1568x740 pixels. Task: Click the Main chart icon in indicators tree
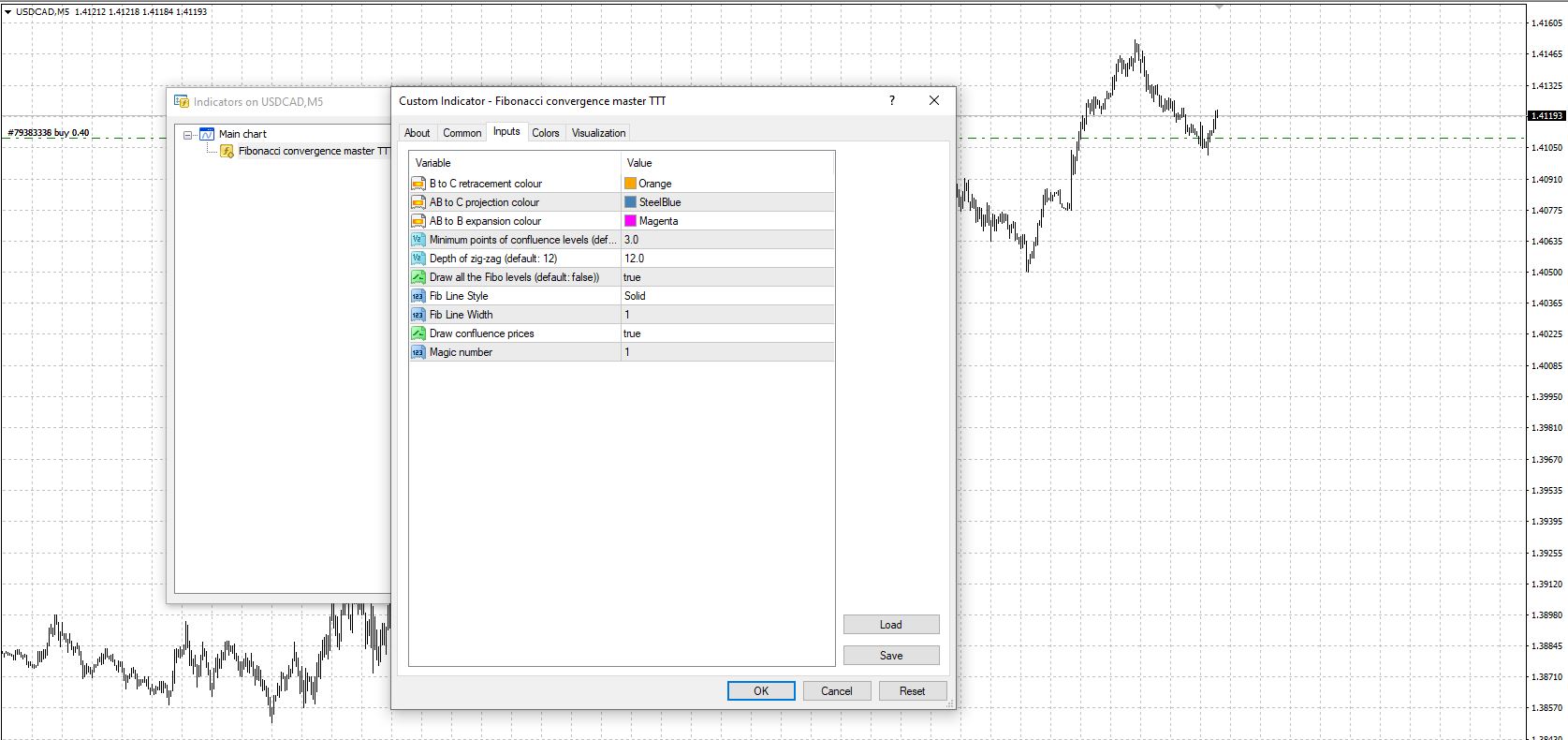(x=207, y=134)
